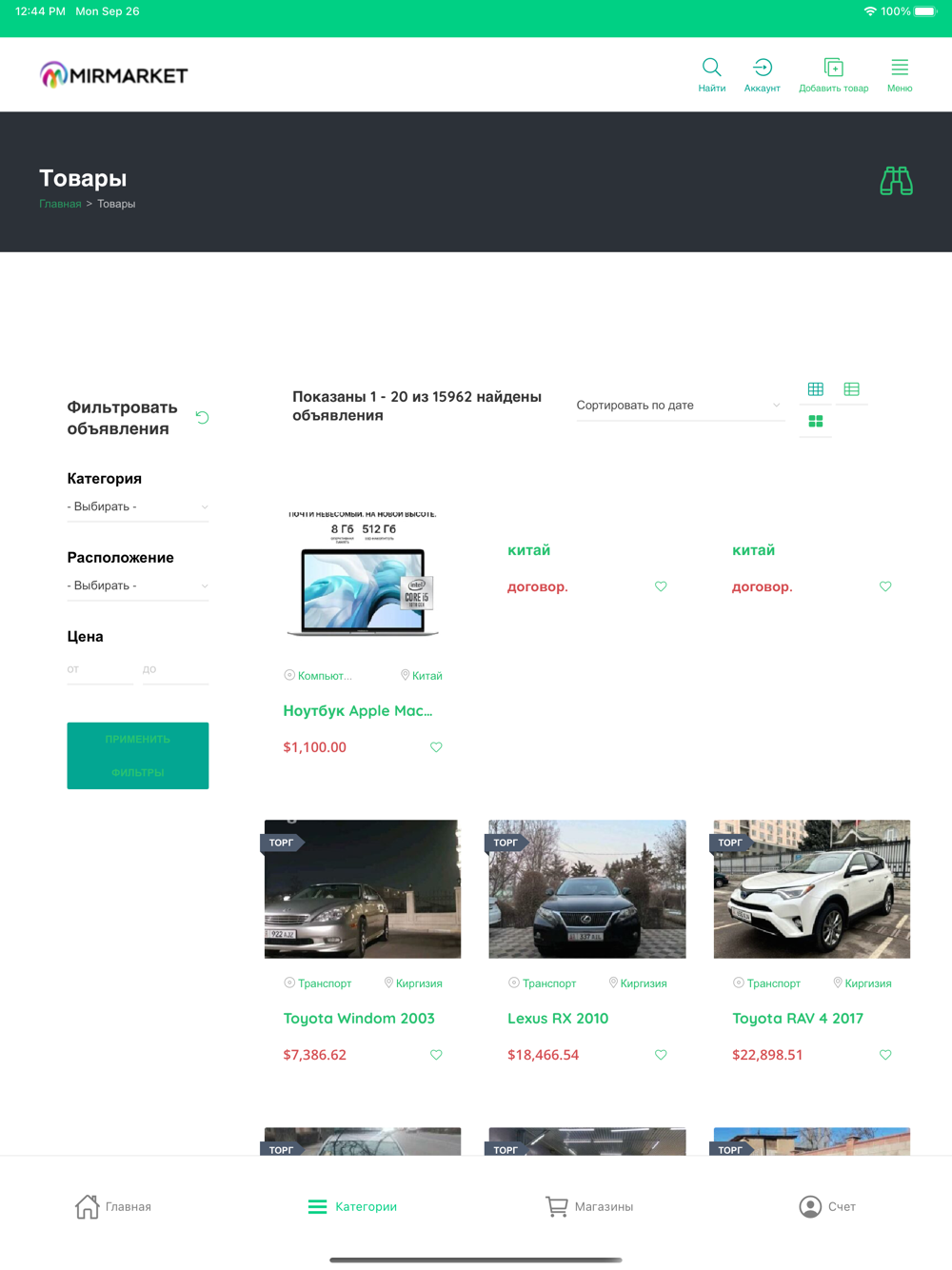
Task: Click ТОРГ badge on Lexus RX photo
Action: tap(507, 843)
